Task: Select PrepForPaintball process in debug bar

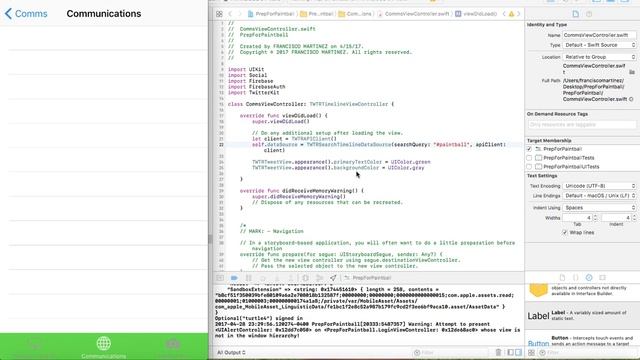Action: [368, 278]
